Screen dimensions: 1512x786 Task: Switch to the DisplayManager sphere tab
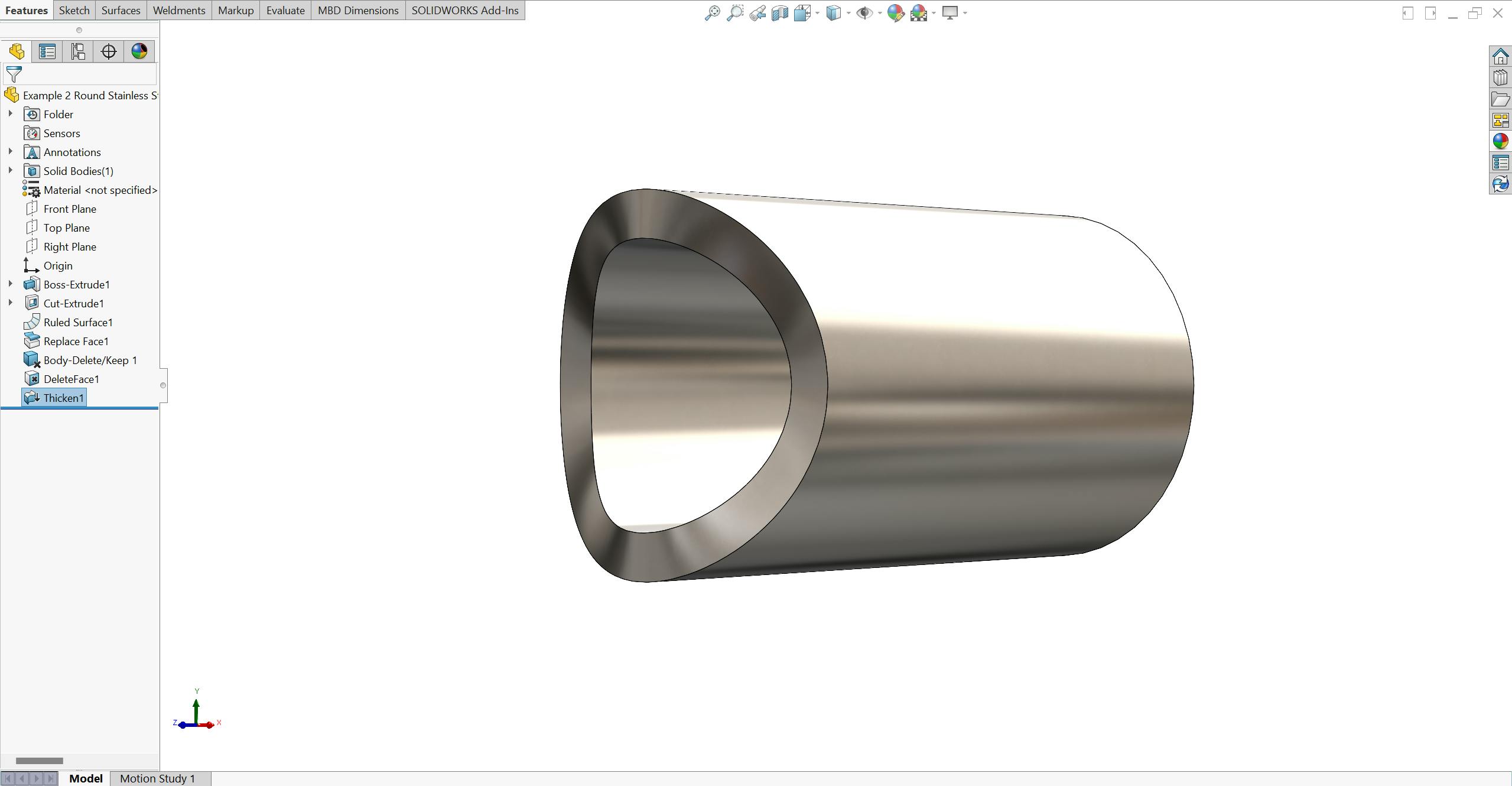pos(139,51)
